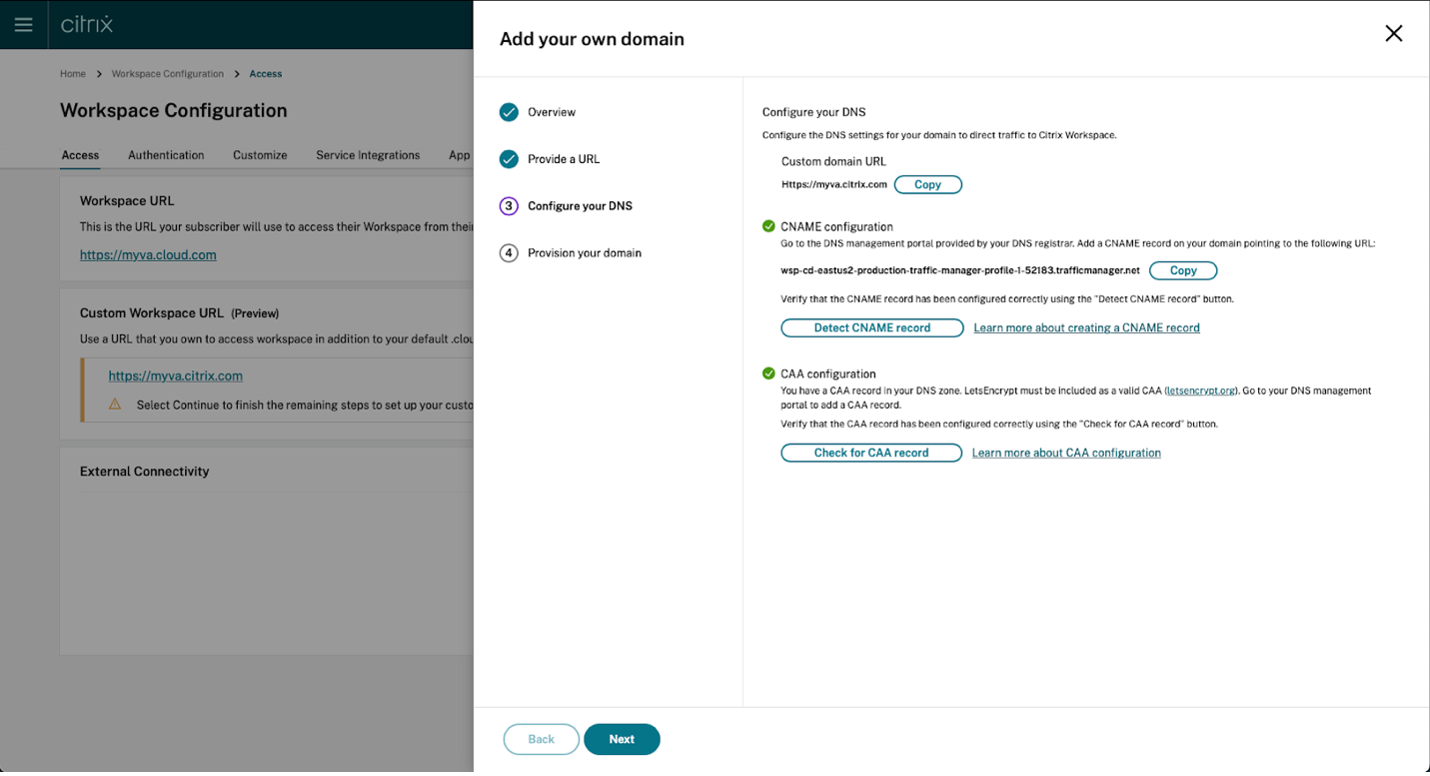Click Check for CAA record button
Image resolution: width=1430 pixels, height=776 pixels.
pyautogui.click(x=871, y=453)
